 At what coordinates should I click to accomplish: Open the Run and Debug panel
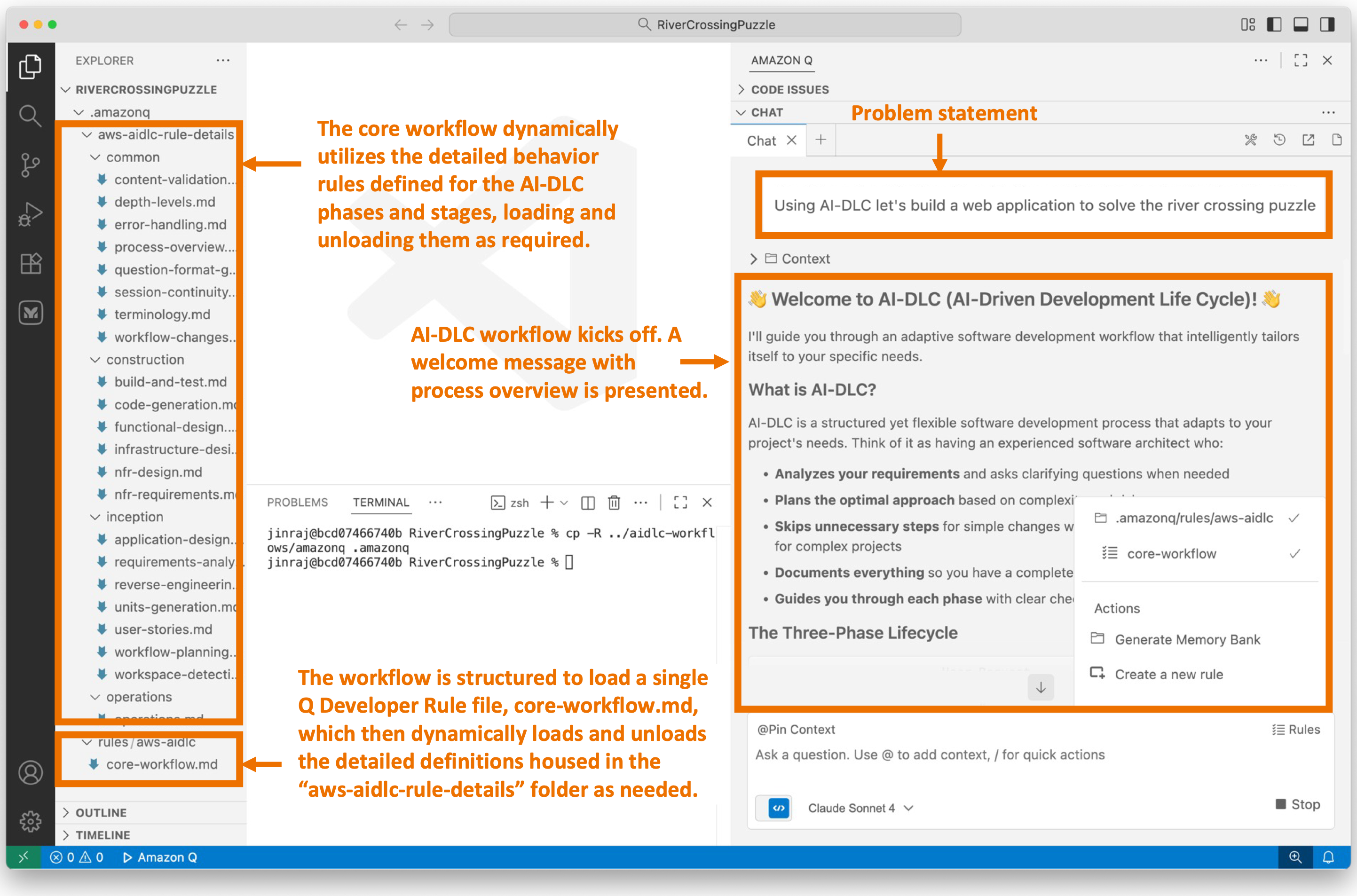click(30, 214)
